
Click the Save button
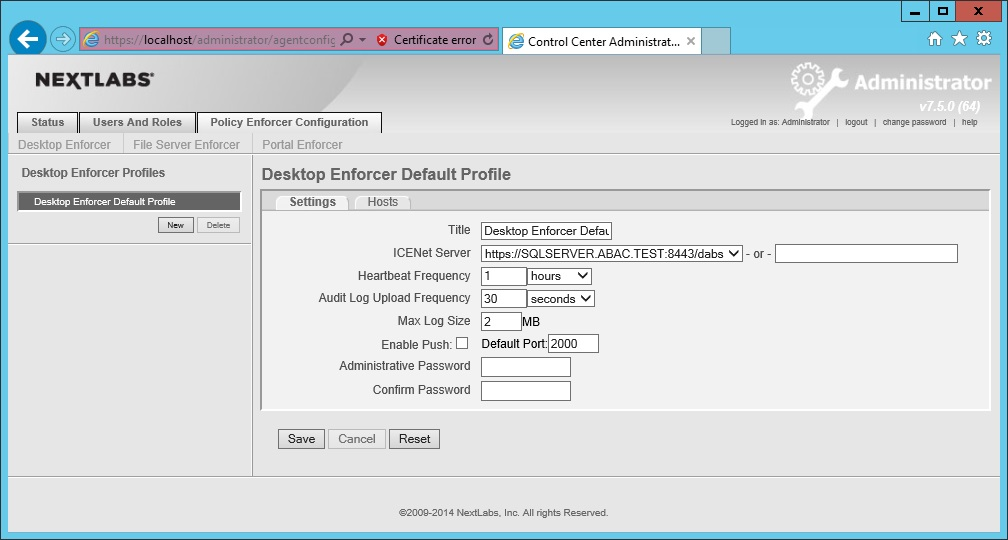point(302,439)
